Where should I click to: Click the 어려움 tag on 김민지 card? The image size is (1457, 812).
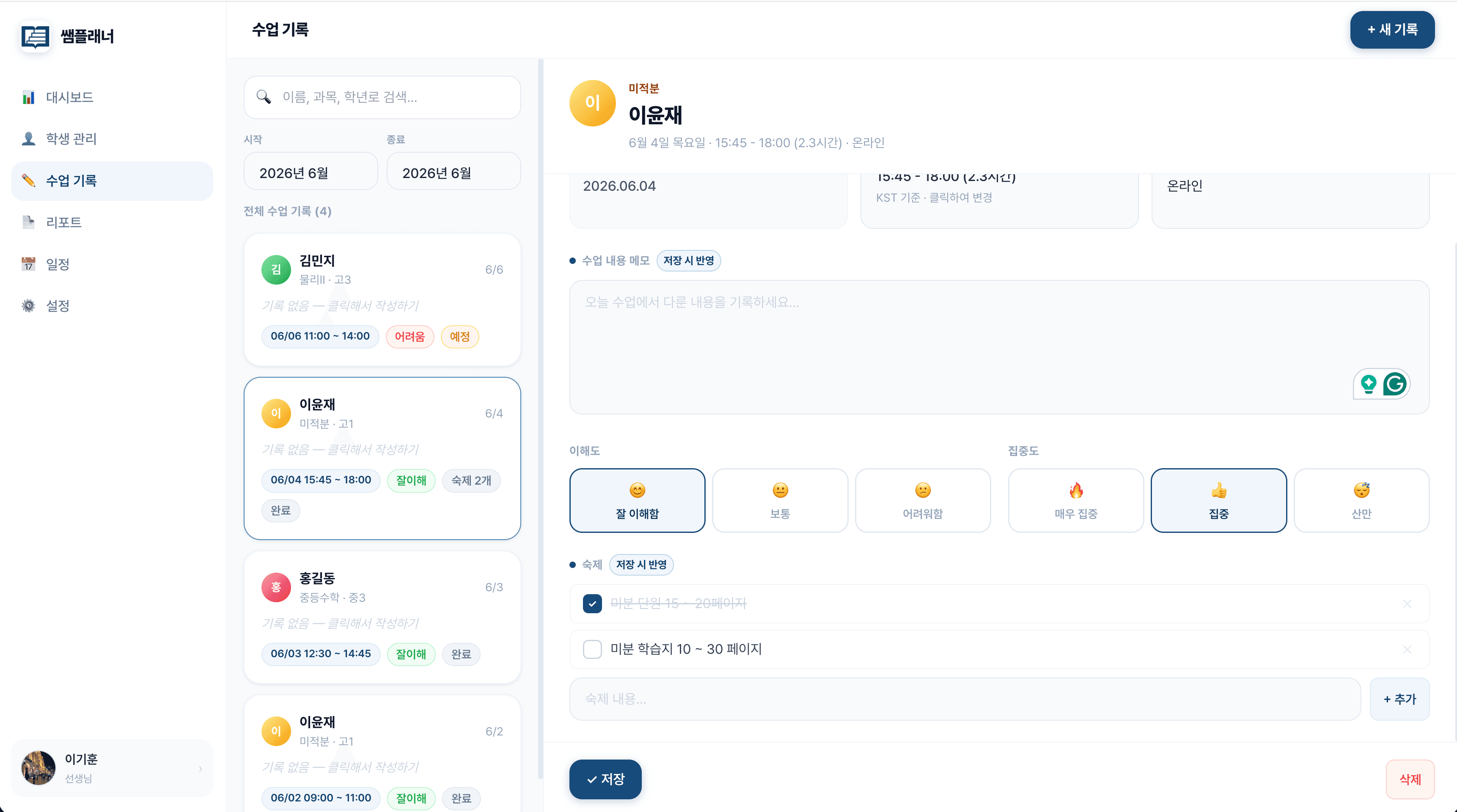[x=410, y=337]
